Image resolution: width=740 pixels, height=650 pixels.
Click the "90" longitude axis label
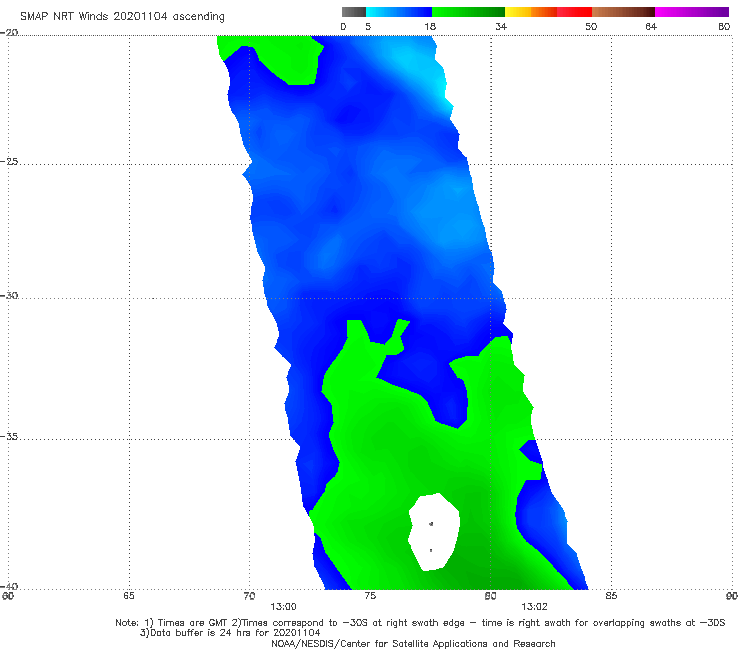pos(732,596)
